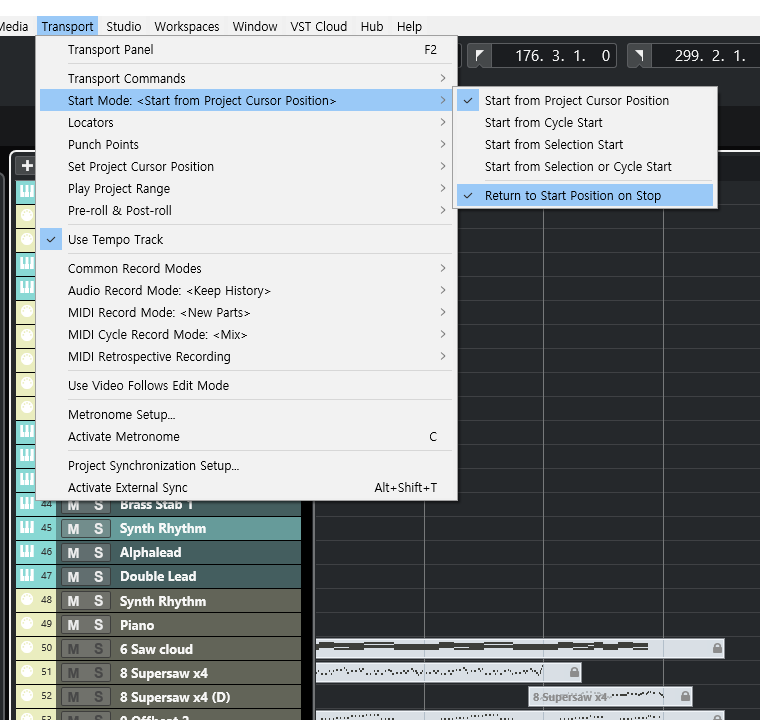
Task: Click the left locator marker icon
Action: tap(480, 56)
